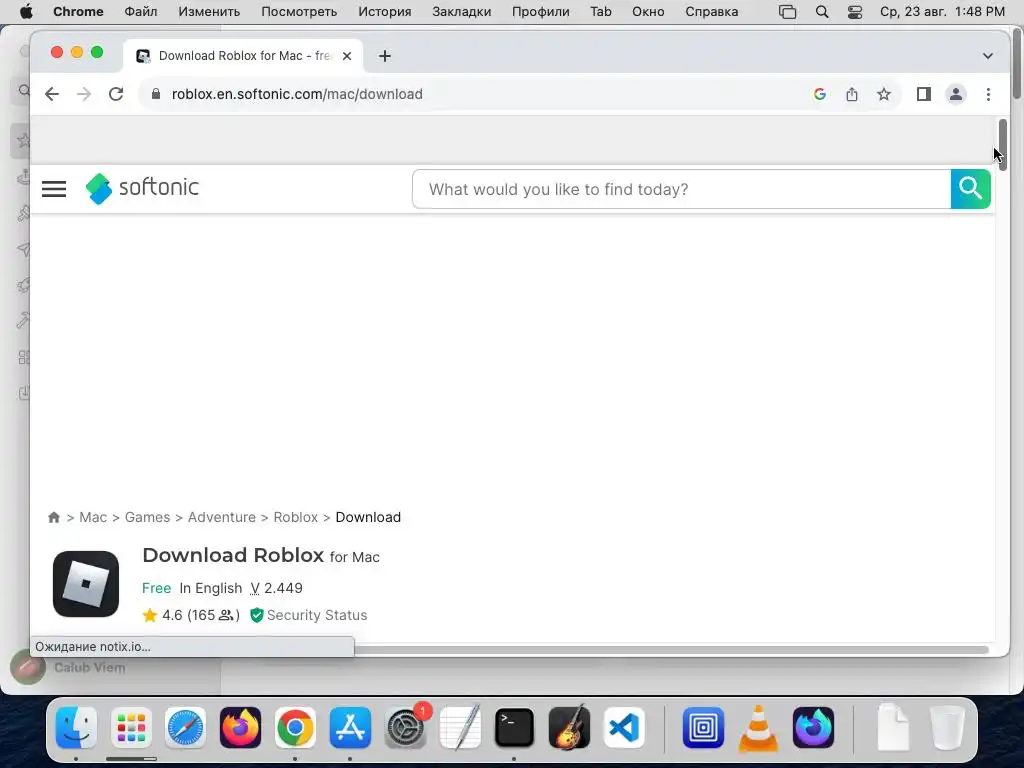Viewport: 1024px width, 768px height.
Task: Open the Mac breadcrumb link
Action: point(93,517)
